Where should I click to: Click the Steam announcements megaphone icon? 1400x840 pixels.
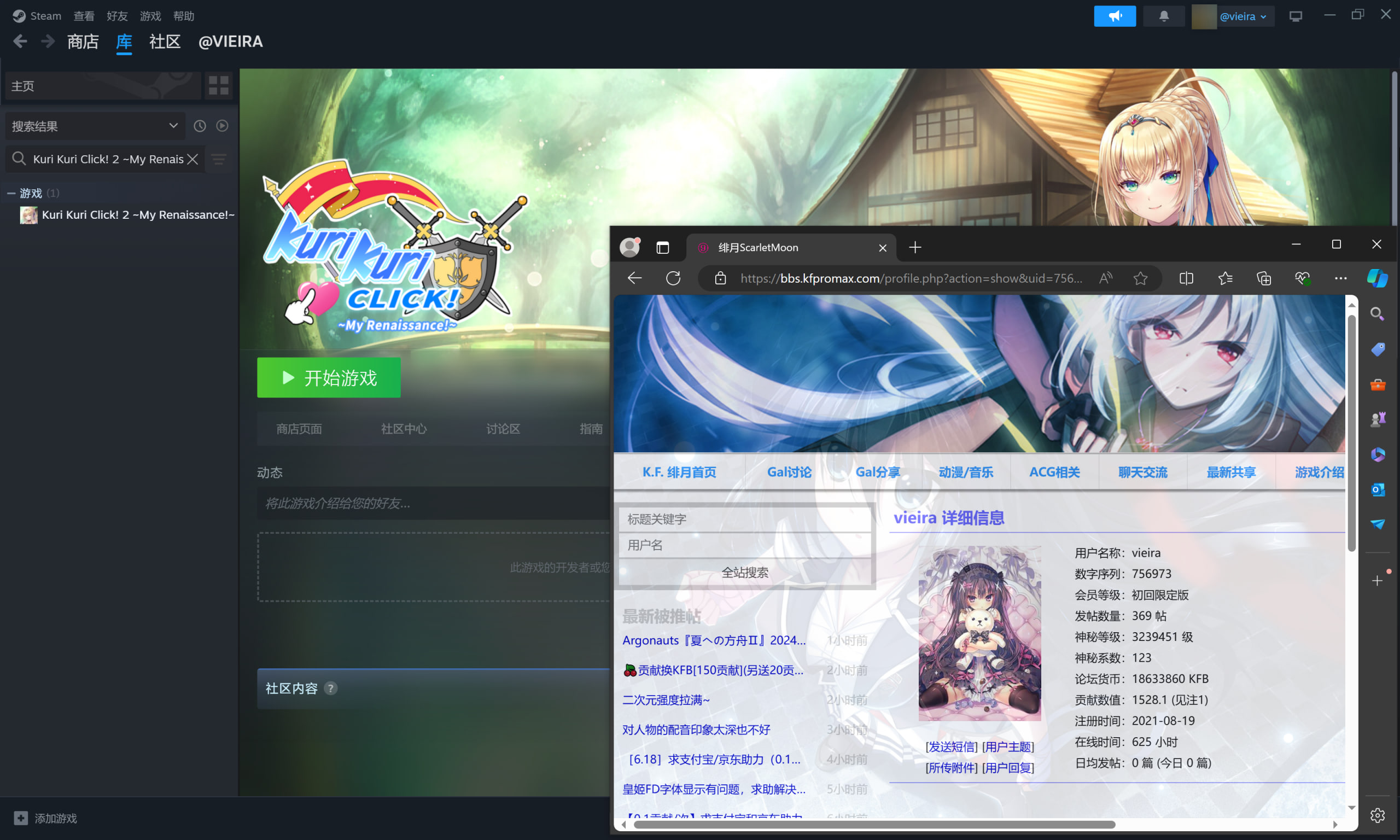point(1114,16)
